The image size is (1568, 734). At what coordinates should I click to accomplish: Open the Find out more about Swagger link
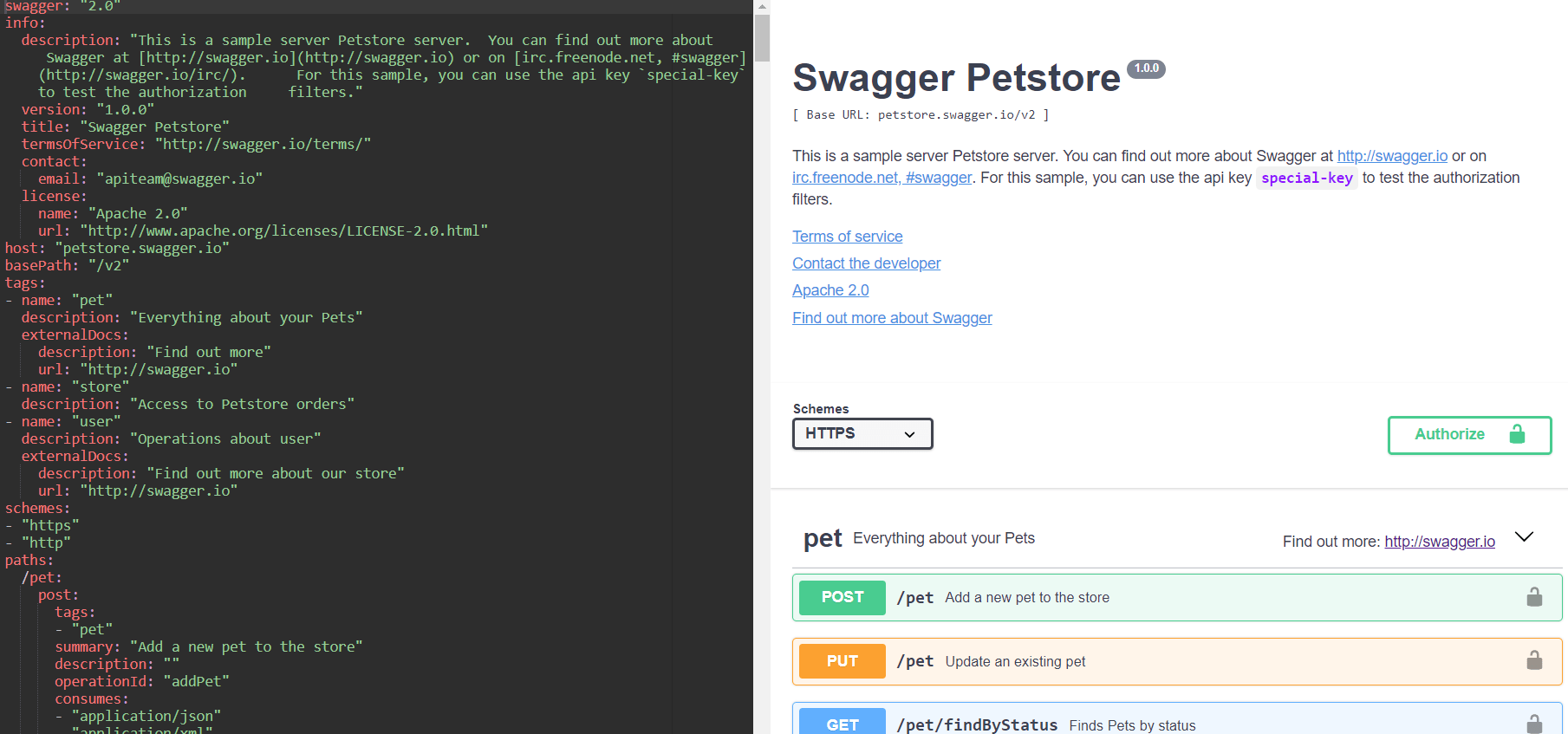(892, 318)
